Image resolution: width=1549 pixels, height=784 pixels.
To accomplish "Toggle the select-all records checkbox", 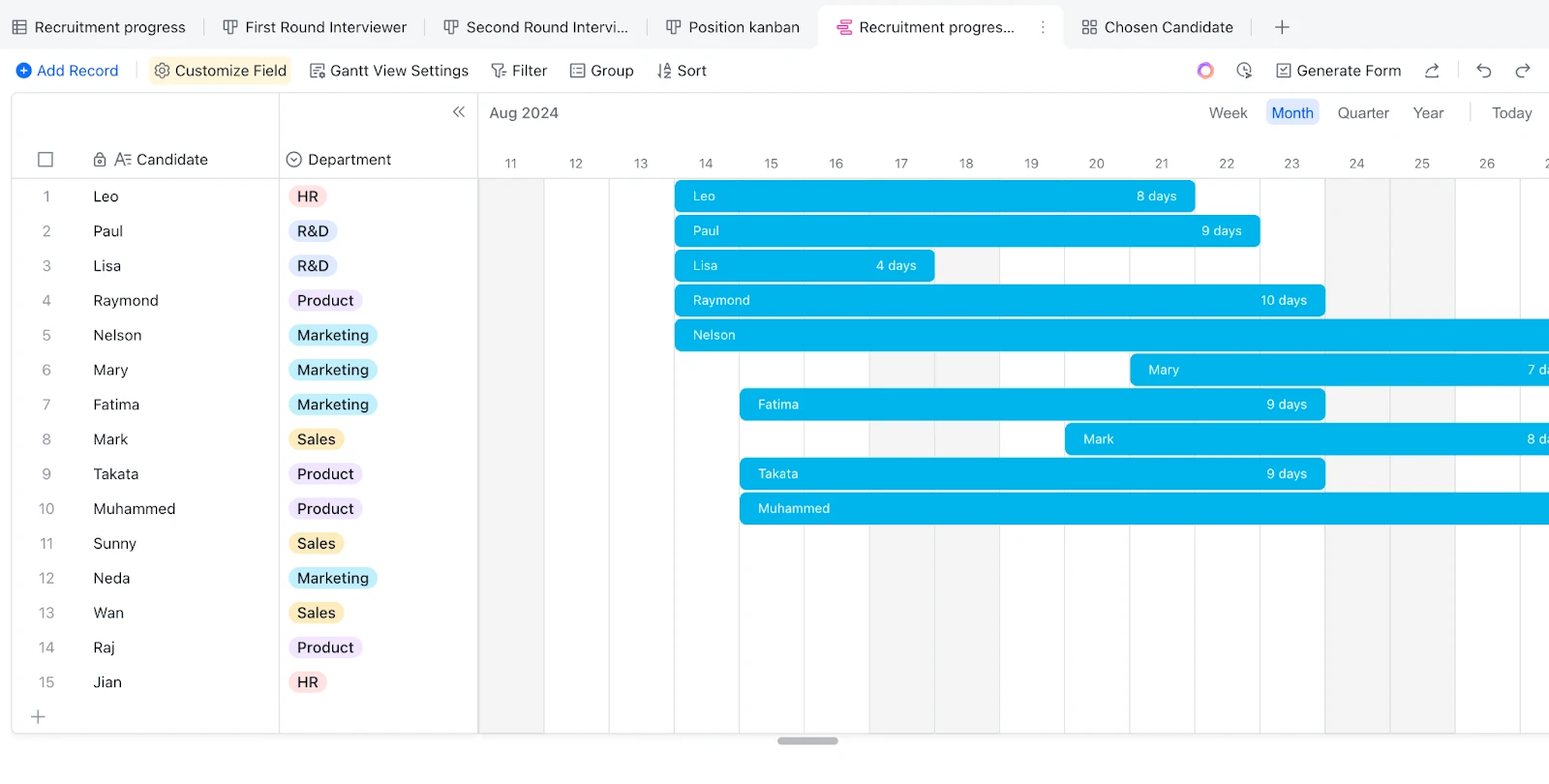I will pos(46,160).
